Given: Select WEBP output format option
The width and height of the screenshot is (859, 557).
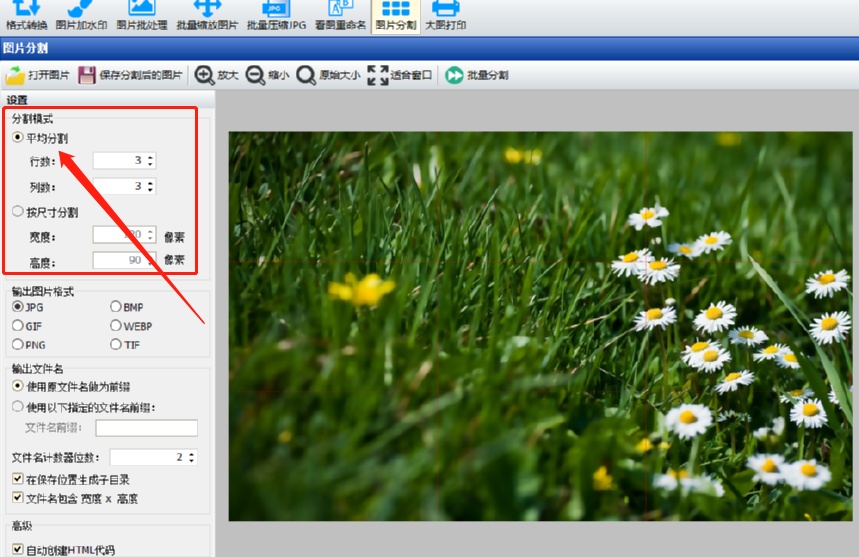Looking at the screenshot, I should pos(116,326).
